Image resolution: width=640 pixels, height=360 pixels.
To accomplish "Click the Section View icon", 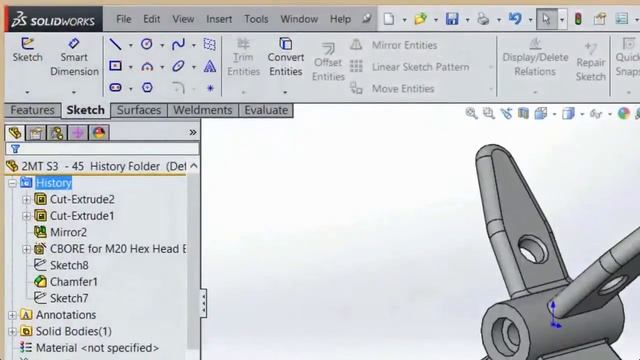I will tap(524, 113).
